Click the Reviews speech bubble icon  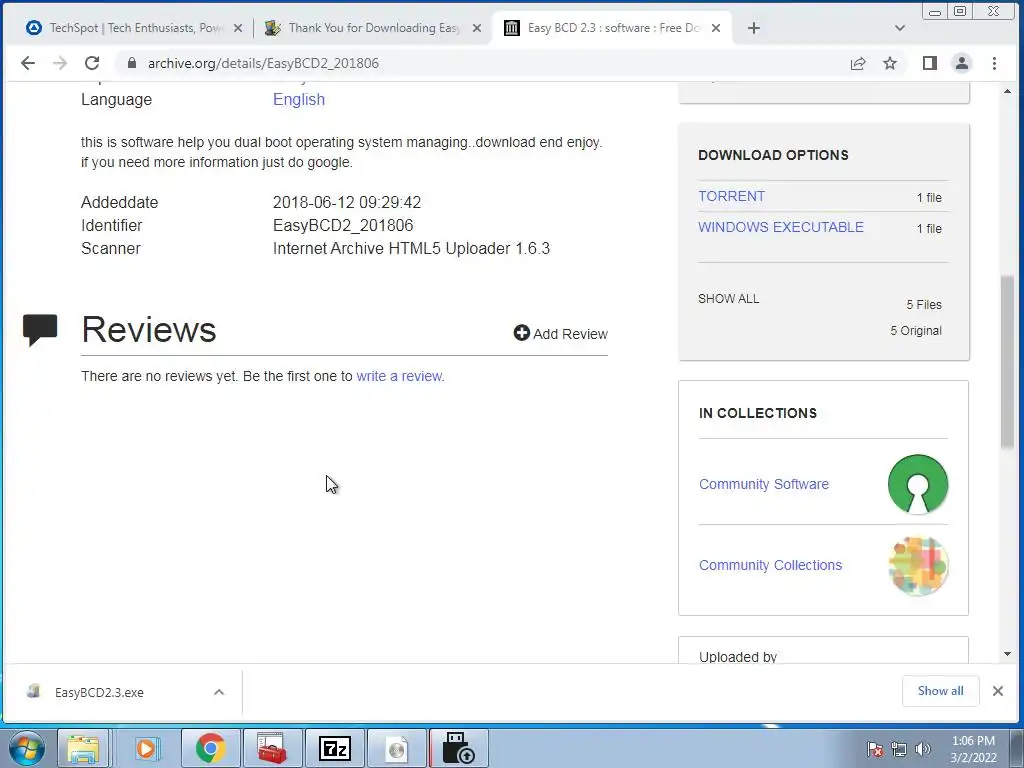click(40, 330)
